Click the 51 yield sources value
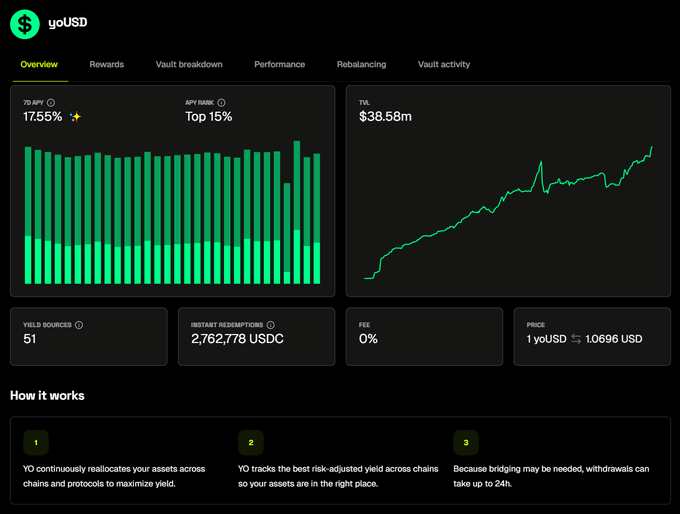680x514 pixels. [x=30, y=339]
